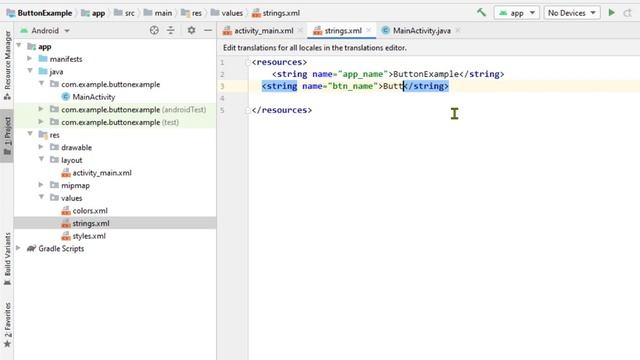The image size is (640, 360).
Task: Open Build Variants side panel
Action: tap(7, 259)
